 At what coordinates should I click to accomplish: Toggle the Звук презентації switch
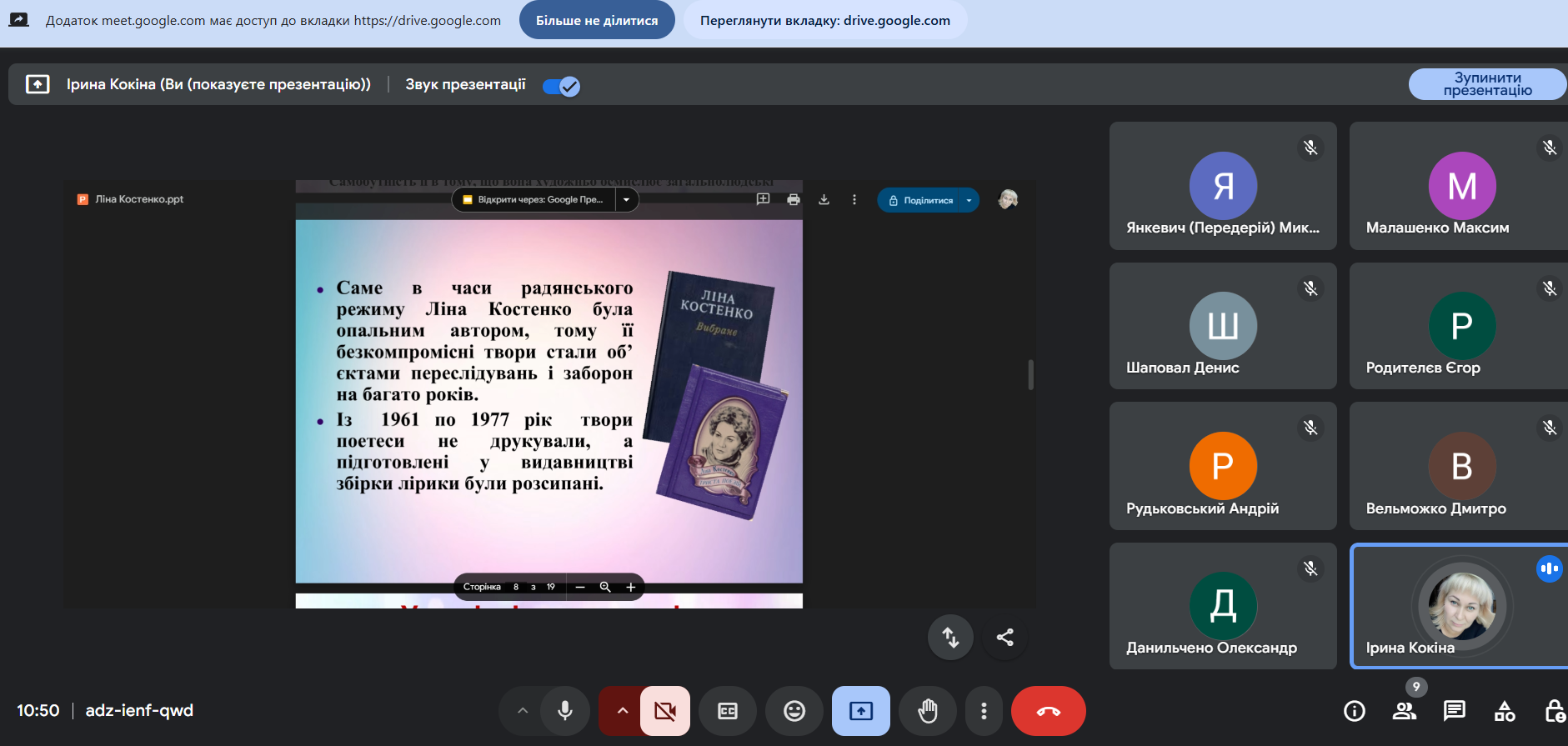tap(561, 86)
